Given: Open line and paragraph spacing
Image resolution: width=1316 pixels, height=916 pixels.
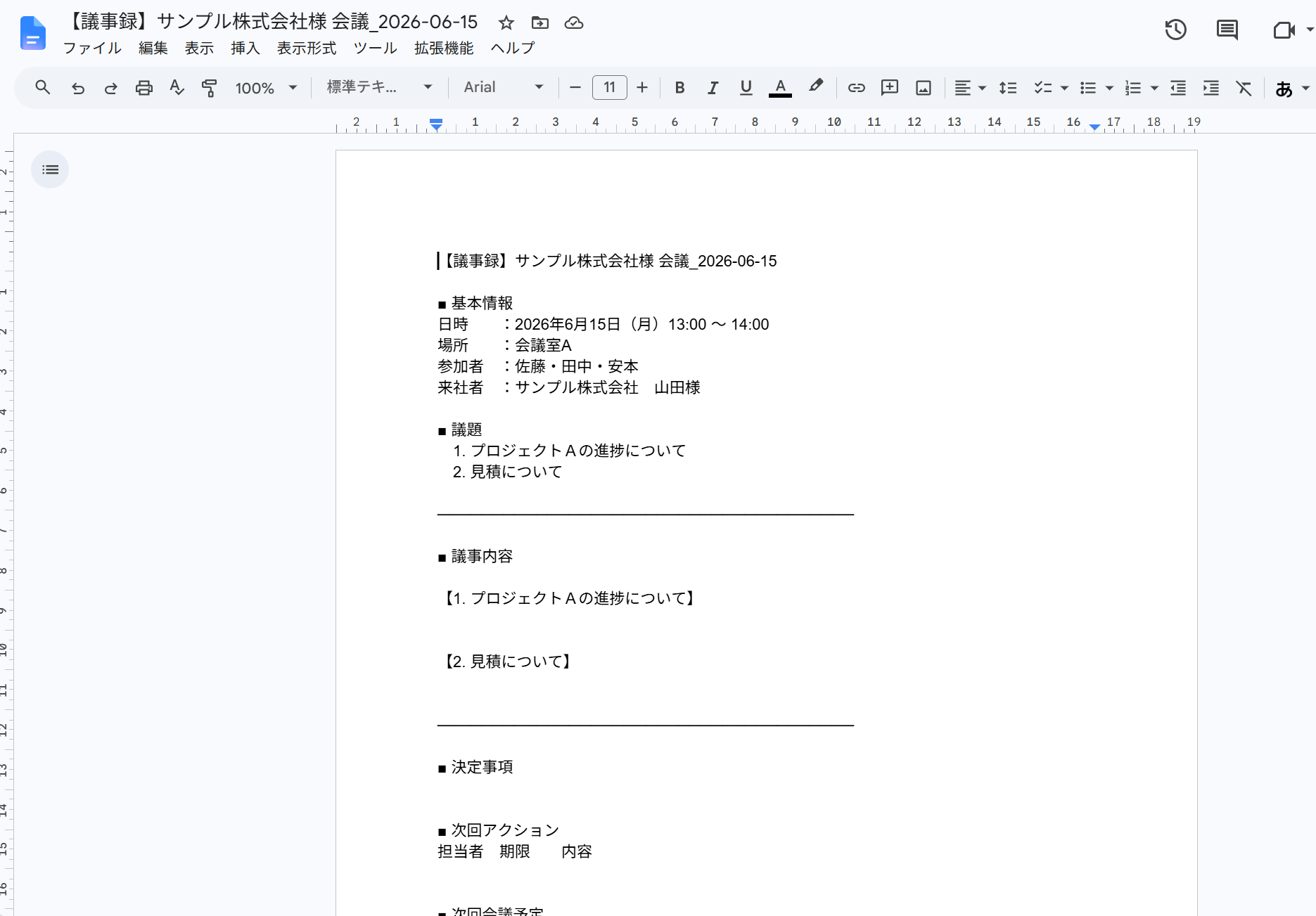Looking at the screenshot, I should [x=1008, y=88].
